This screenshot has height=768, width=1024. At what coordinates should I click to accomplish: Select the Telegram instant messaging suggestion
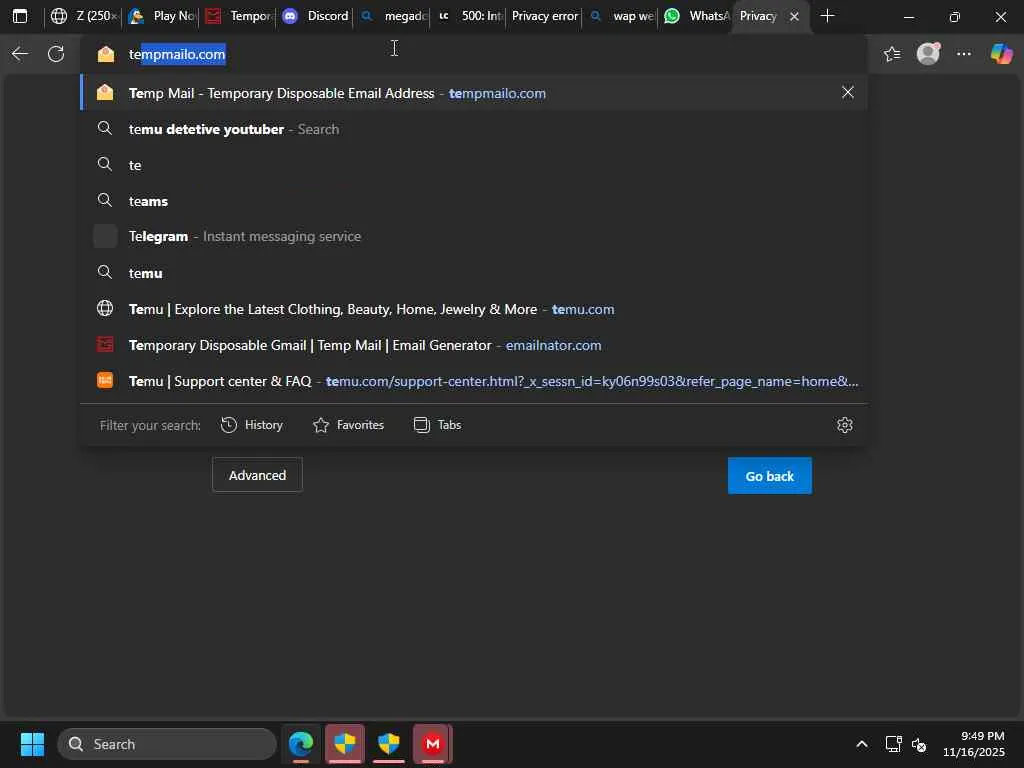473,236
